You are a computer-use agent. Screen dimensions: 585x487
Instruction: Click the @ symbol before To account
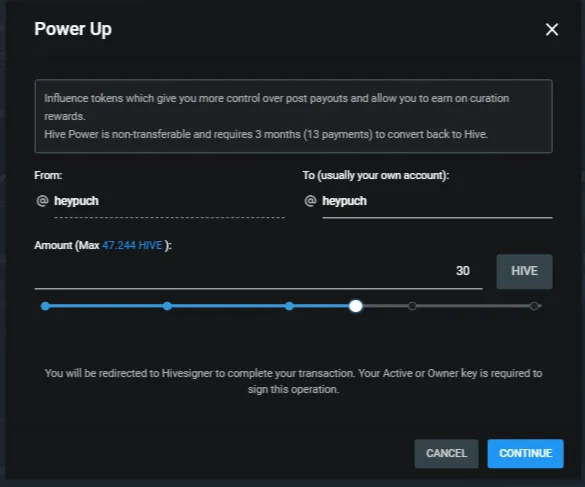coord(310,201)
